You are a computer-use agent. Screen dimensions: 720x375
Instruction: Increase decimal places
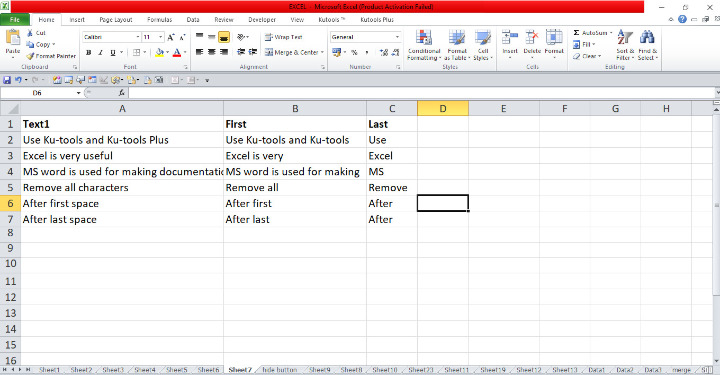pos(384,53)
